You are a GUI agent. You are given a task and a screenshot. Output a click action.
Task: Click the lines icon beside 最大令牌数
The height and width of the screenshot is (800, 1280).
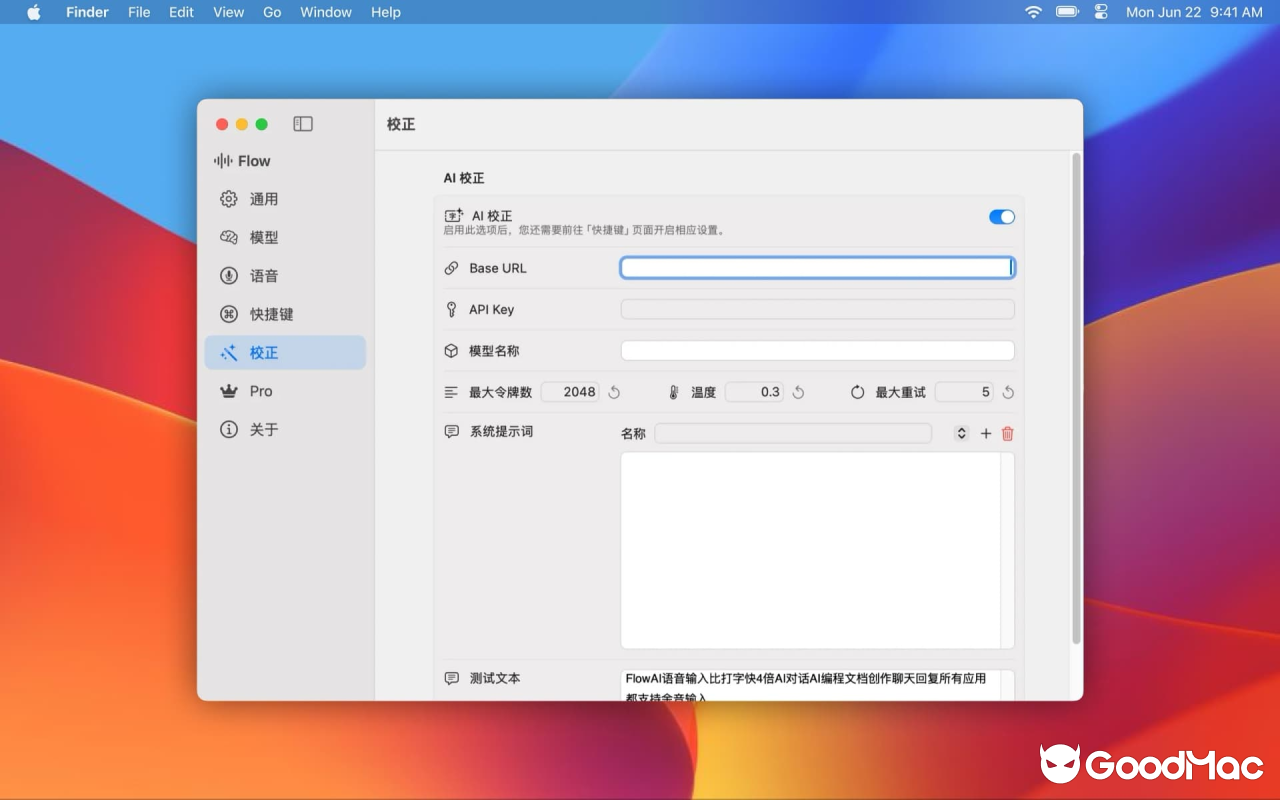point(452,392)
